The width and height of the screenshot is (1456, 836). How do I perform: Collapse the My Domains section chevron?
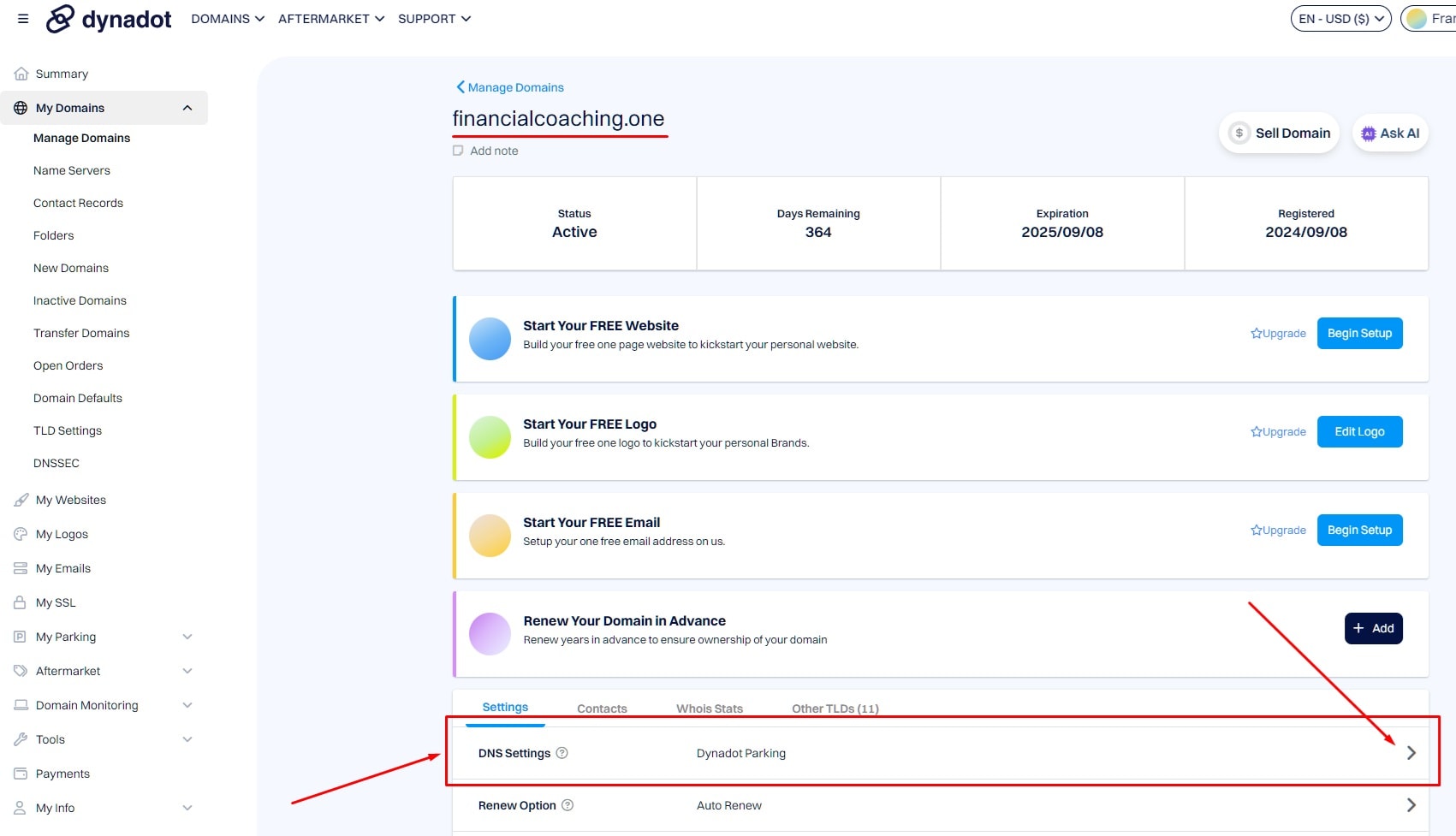(187, 108)
